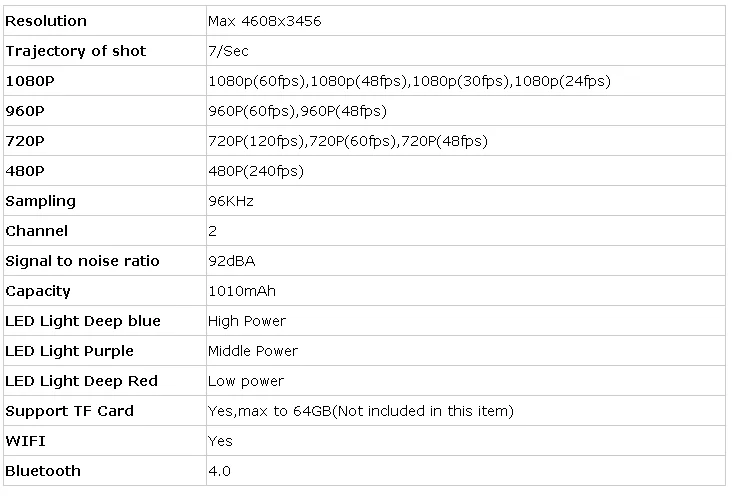
Task: Click the LED Light Deep blue label
Action: (x=83, y=321)
